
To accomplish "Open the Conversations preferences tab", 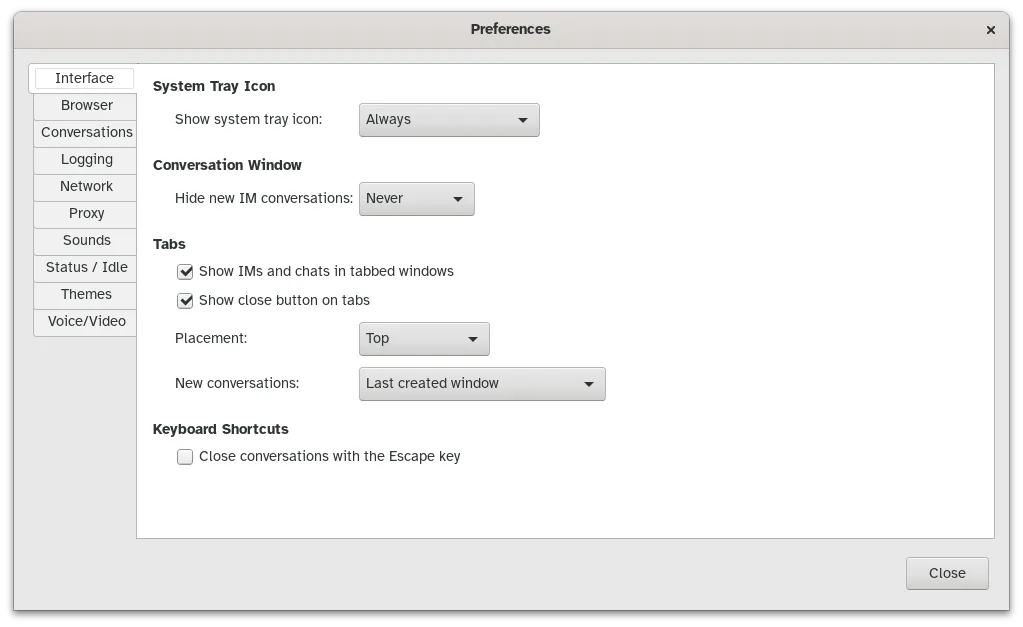I will tap(86, 132).
